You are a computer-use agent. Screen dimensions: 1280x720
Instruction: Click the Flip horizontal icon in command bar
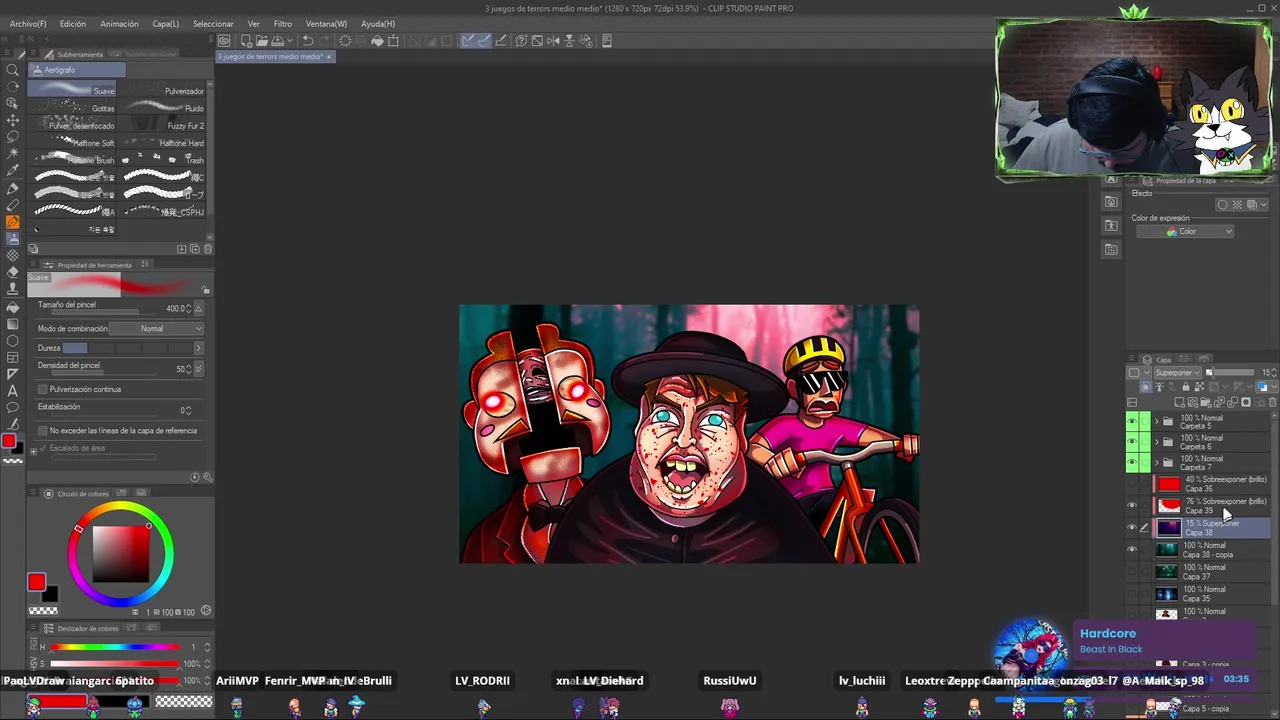pos(554,41)
